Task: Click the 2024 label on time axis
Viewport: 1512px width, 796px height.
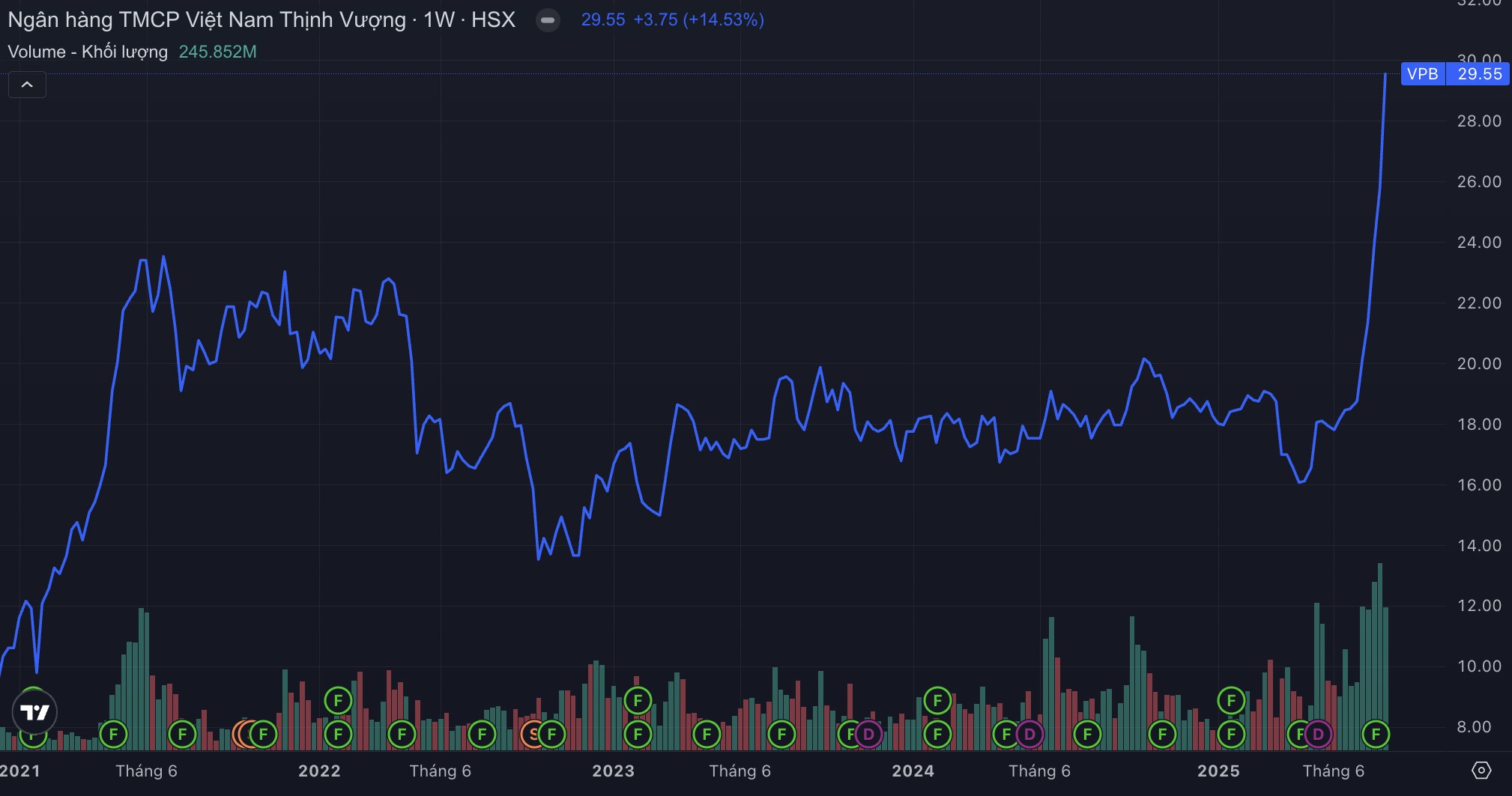Action: point(913,771)
